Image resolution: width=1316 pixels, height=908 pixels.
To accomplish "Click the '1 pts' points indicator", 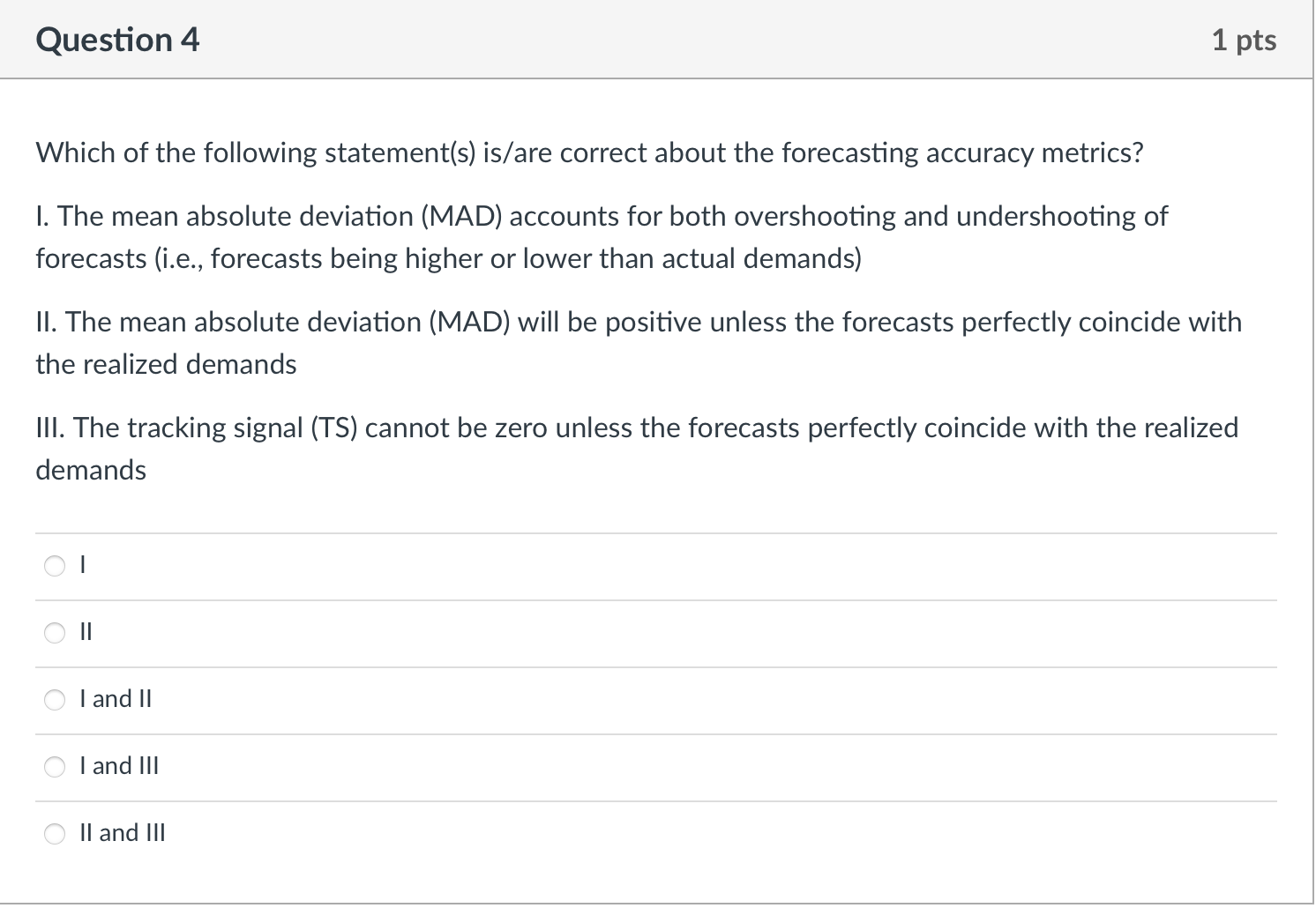I will [1244, 41].
